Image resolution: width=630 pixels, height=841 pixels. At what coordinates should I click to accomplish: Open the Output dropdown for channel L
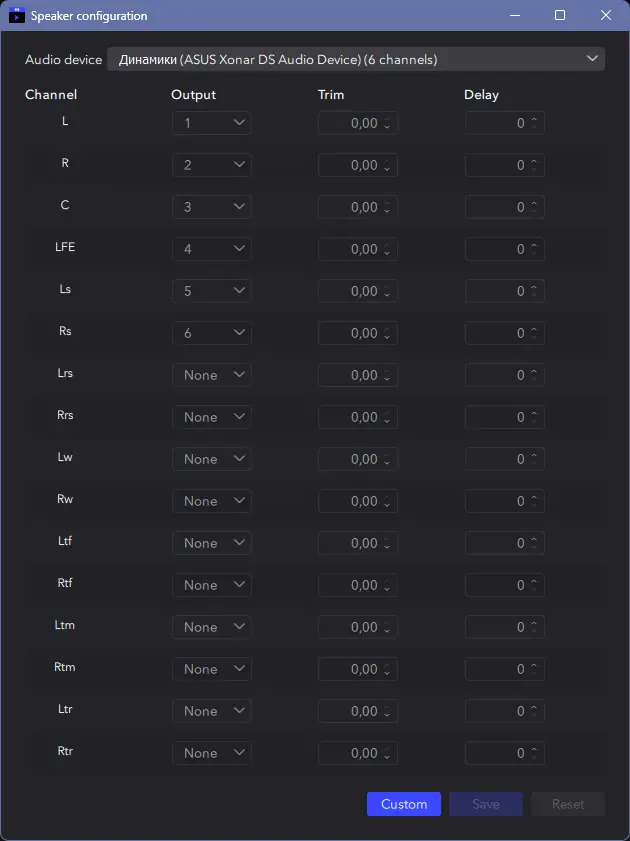tap(211, 123)
